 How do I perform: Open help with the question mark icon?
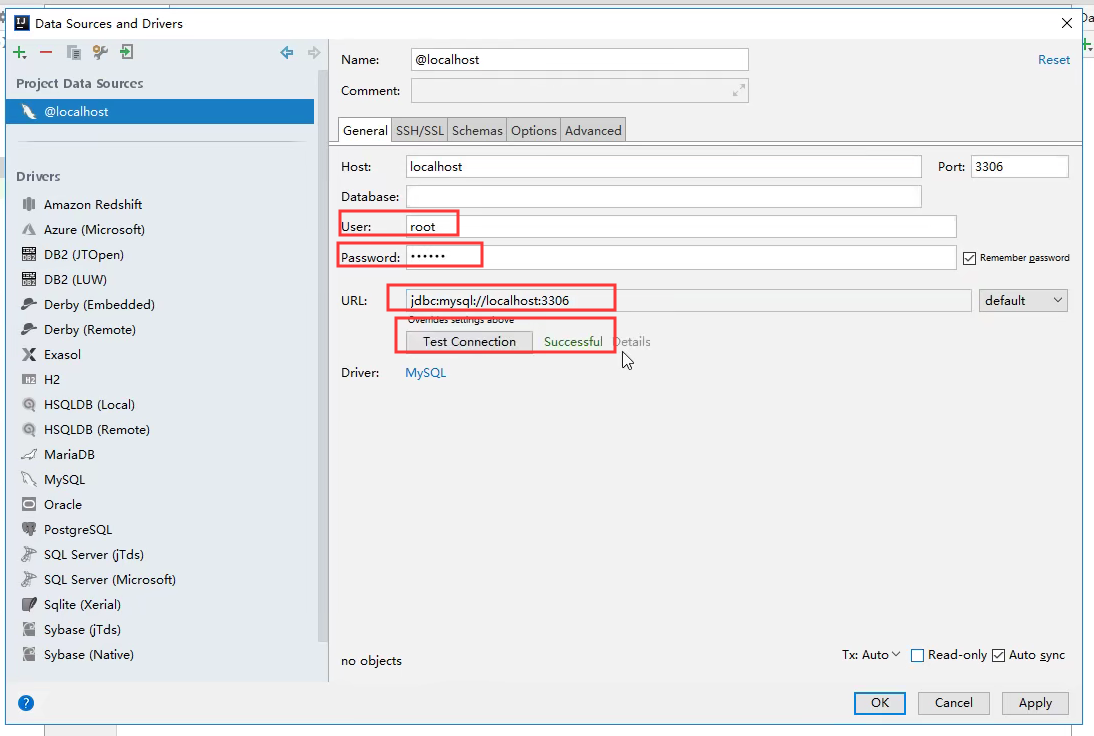point(26,703)
